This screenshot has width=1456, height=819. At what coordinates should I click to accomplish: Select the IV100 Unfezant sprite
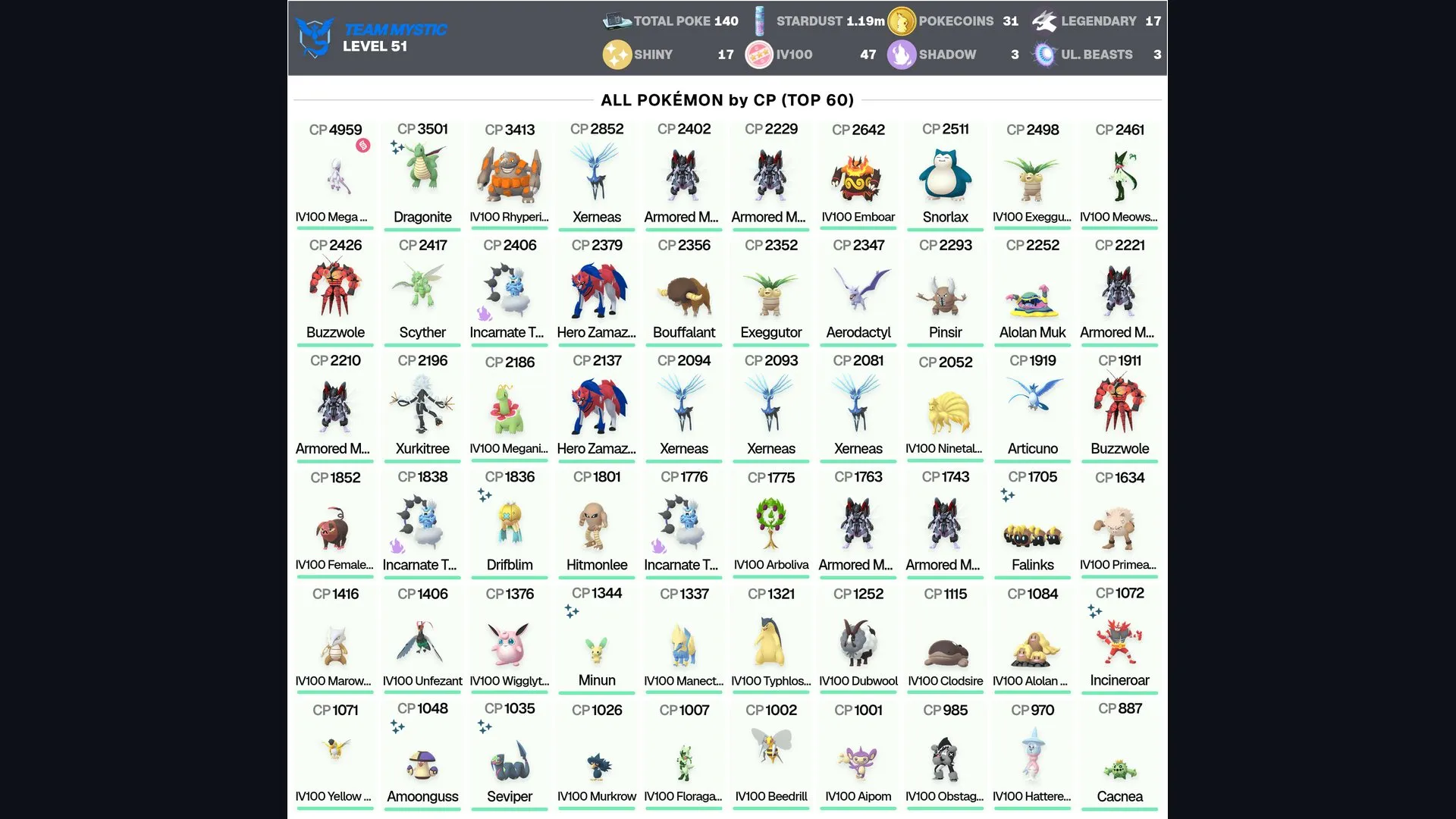(x=419, y=642)
